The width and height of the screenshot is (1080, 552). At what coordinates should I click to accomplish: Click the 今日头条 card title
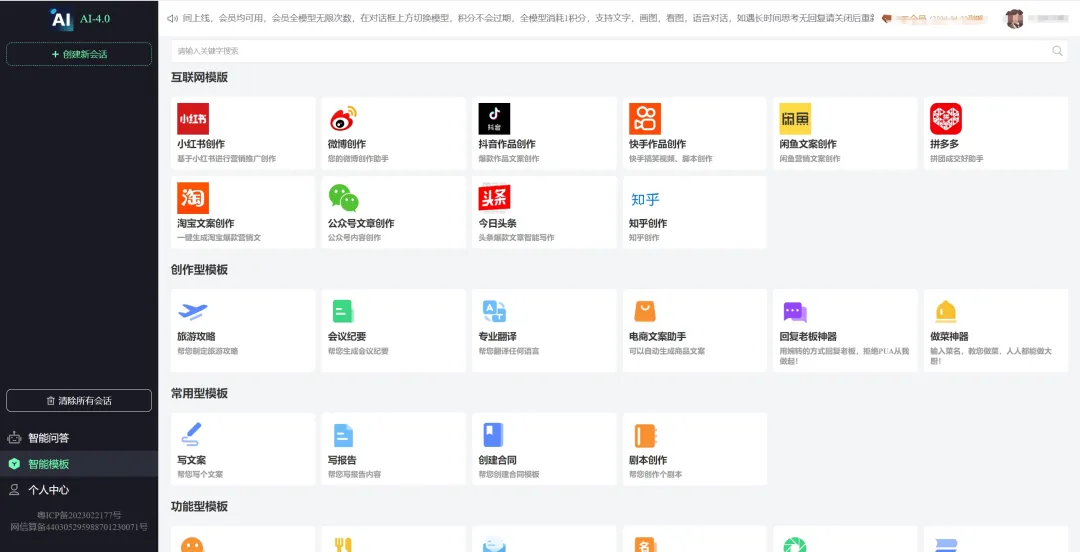pyautogui.click(x=498, y=223)
